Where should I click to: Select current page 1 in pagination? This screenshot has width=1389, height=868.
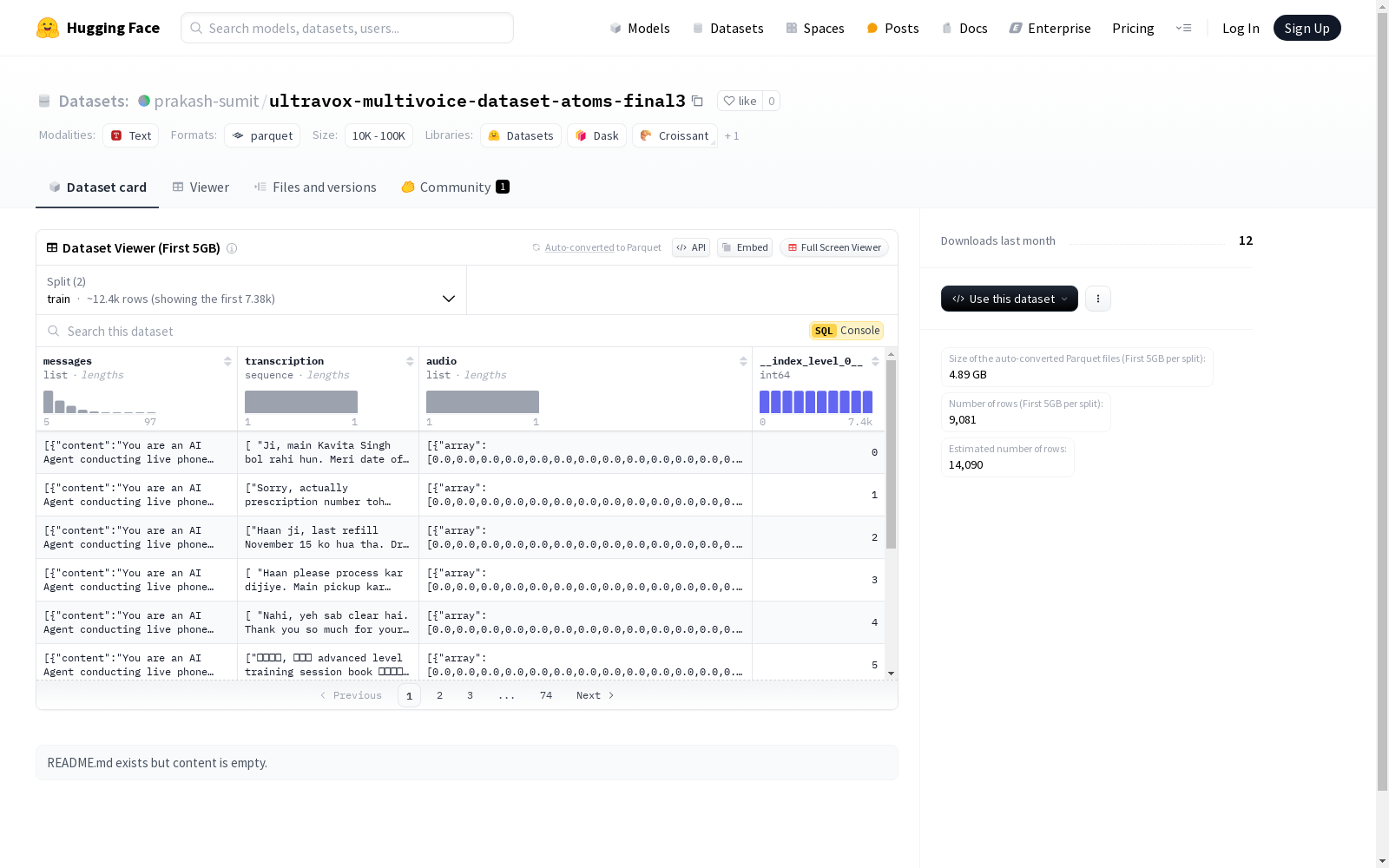(409, 695)
